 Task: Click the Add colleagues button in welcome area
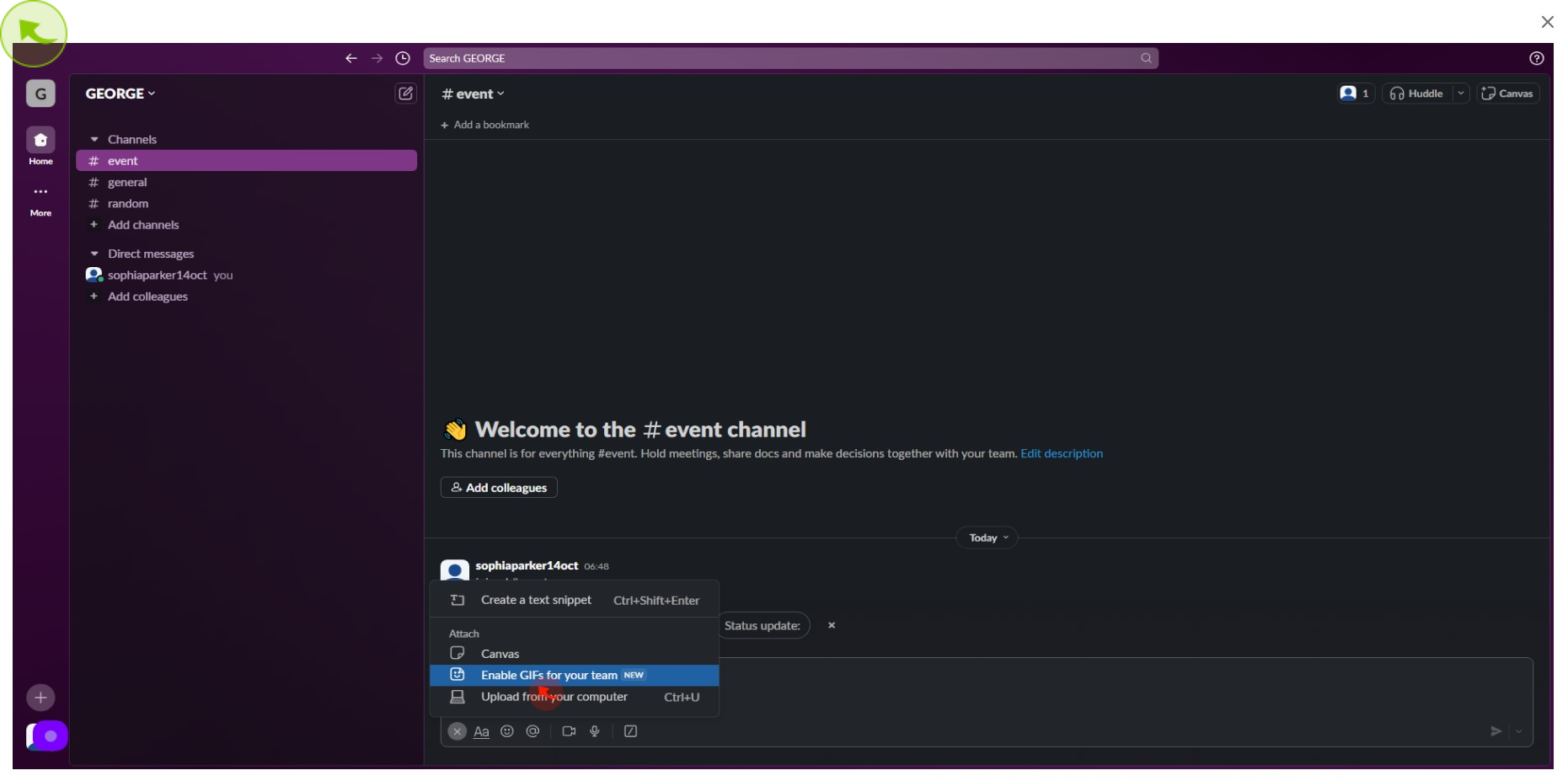click(x=499, y=488)
